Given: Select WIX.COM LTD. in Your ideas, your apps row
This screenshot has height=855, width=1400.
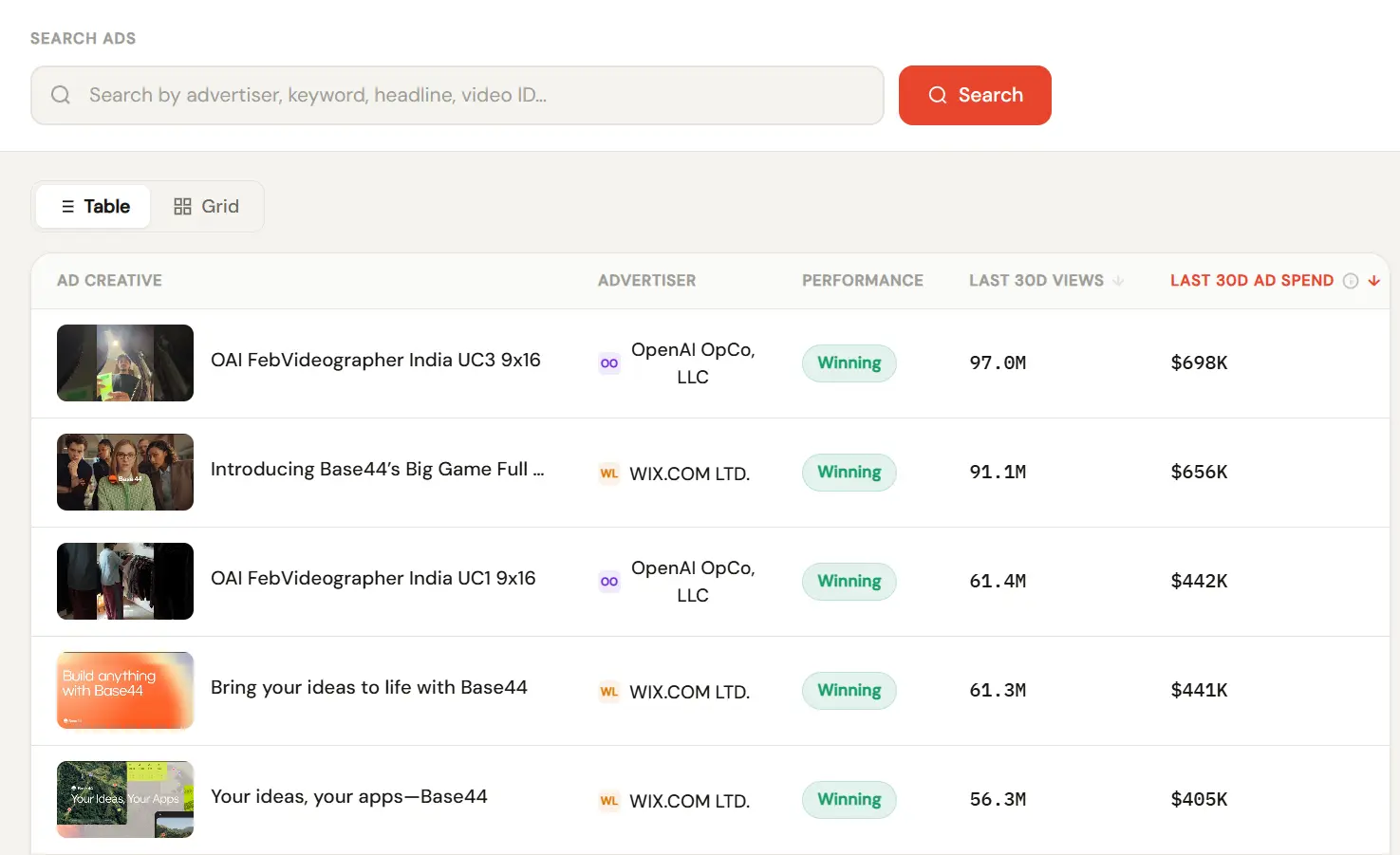Looking at the screenshot, I should click(x=690, y=800).
